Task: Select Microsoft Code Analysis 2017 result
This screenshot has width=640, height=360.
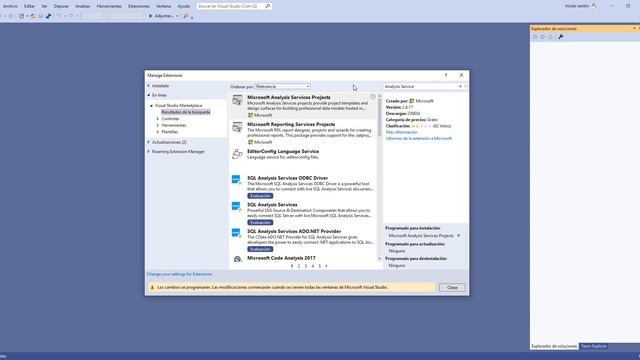Action: click(x=303, y=258)
